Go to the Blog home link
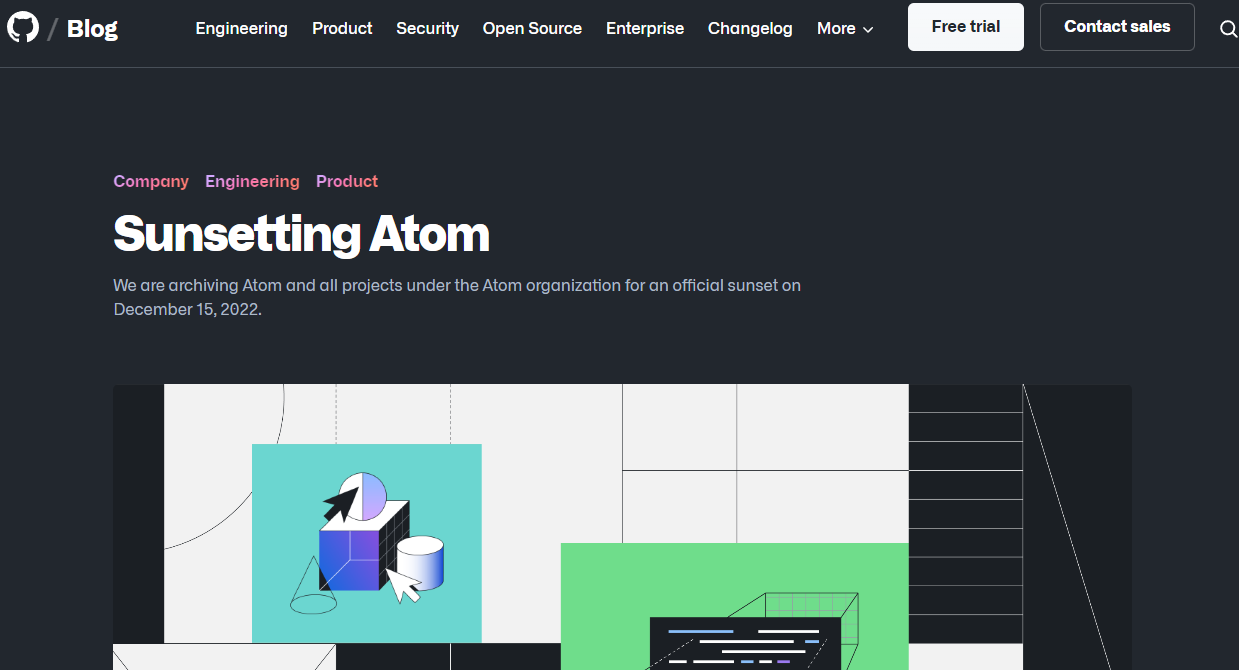Screen dimensions: 1239x670 (x=92, y=28)
